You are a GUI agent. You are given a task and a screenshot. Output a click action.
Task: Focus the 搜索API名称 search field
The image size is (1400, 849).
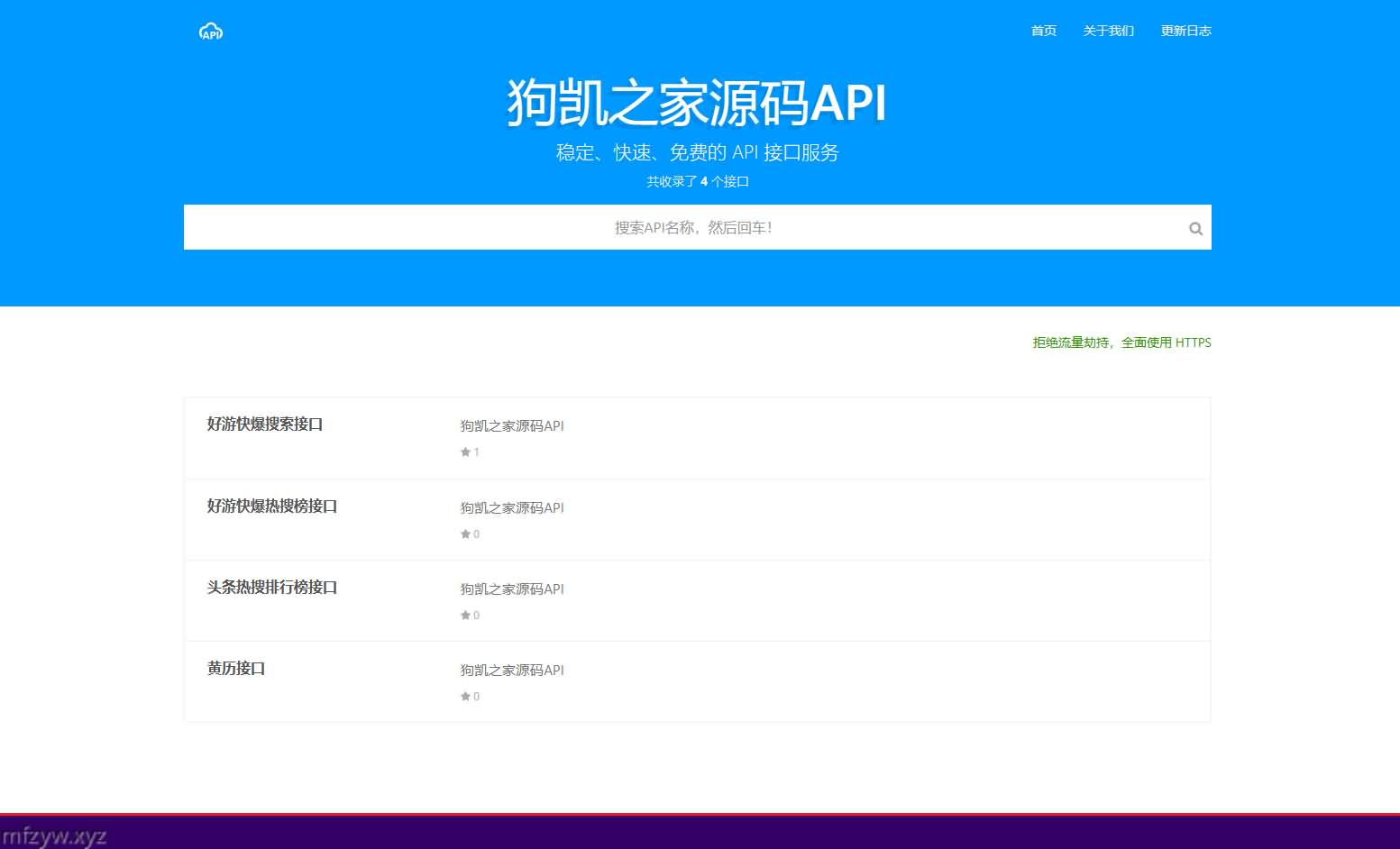692,228
